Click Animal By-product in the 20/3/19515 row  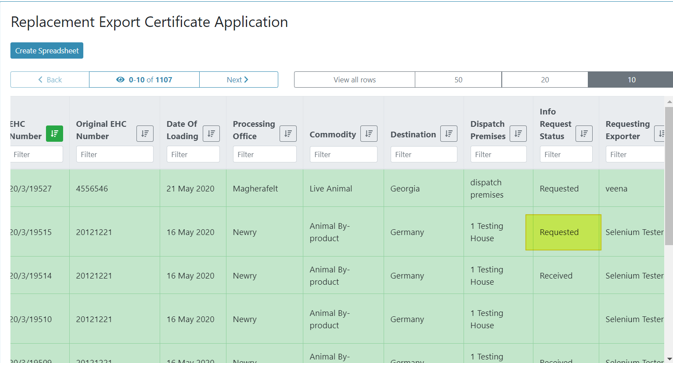click(329, 232)
